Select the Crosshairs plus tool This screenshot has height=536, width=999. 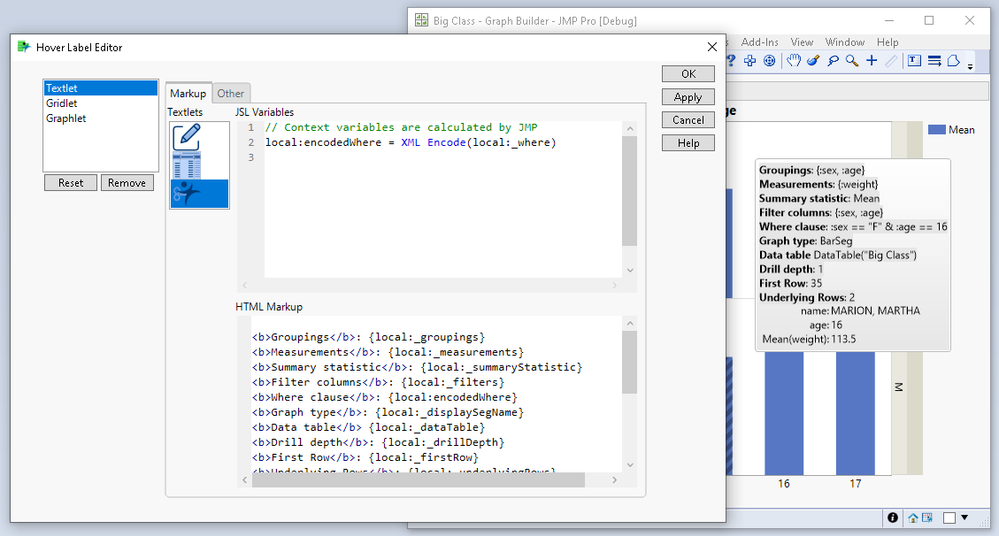871,62
